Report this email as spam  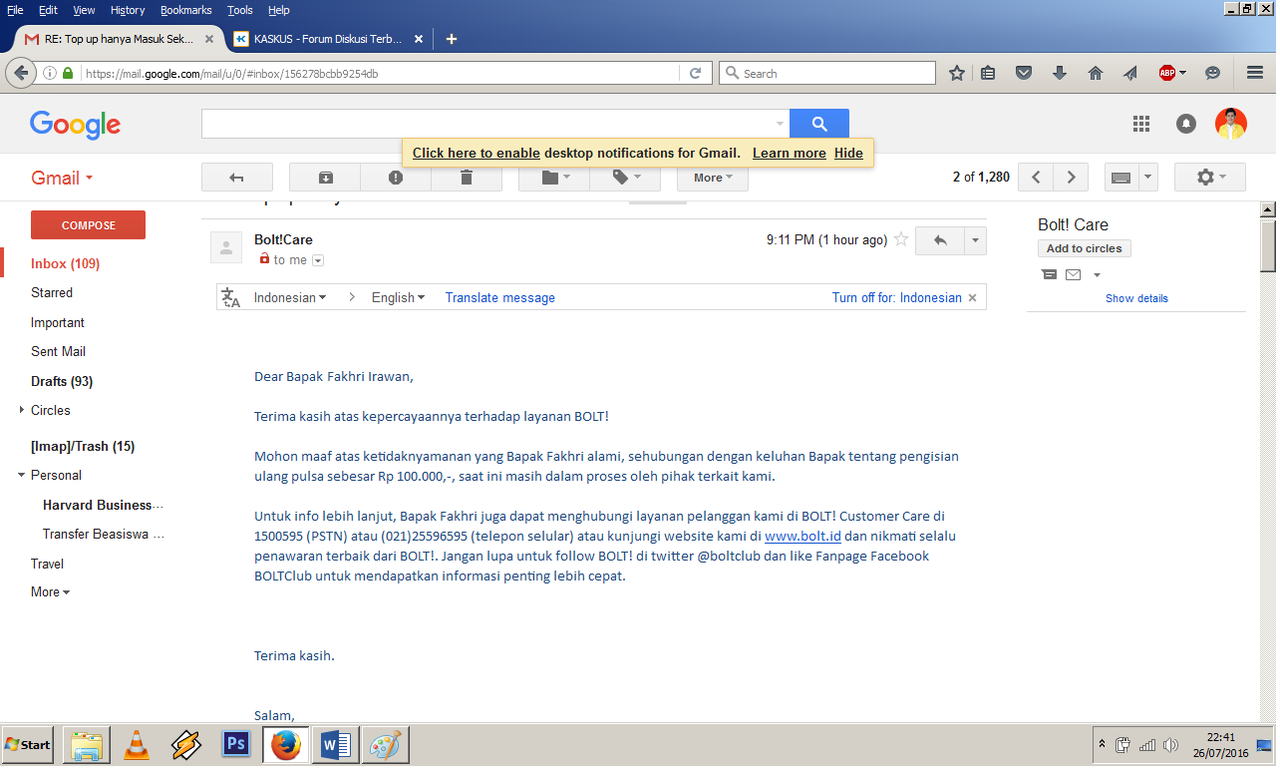click(396, 177)
